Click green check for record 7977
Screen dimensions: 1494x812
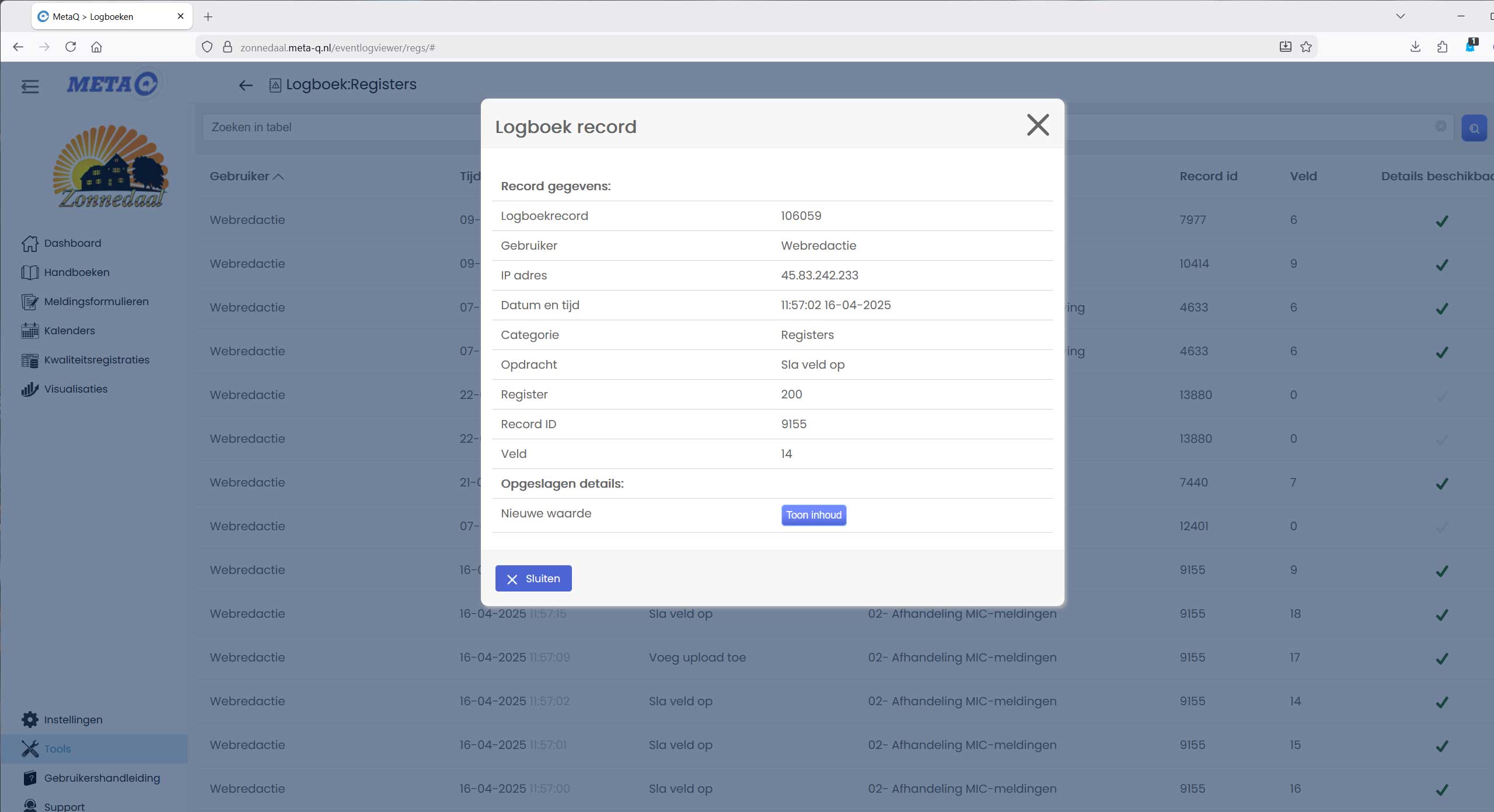coord(1441,221)
